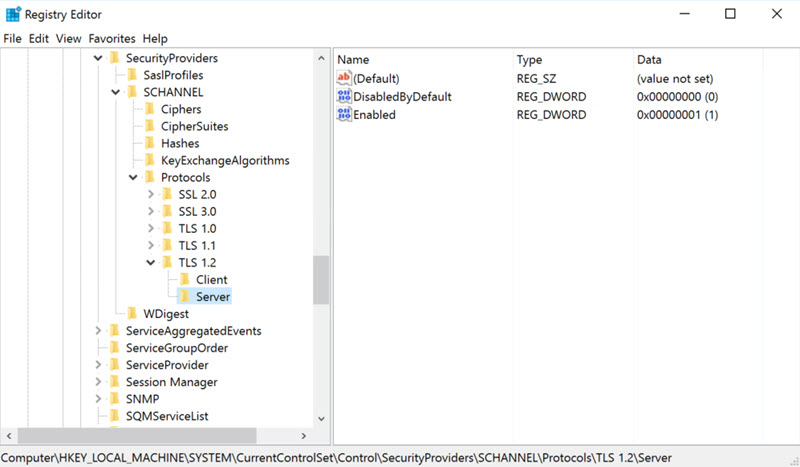Viewport: 800px width, 467px height.
Task: Expand the ServiceAggregatedEvents key
Action: pyautogui.click(x=98, y=331)
